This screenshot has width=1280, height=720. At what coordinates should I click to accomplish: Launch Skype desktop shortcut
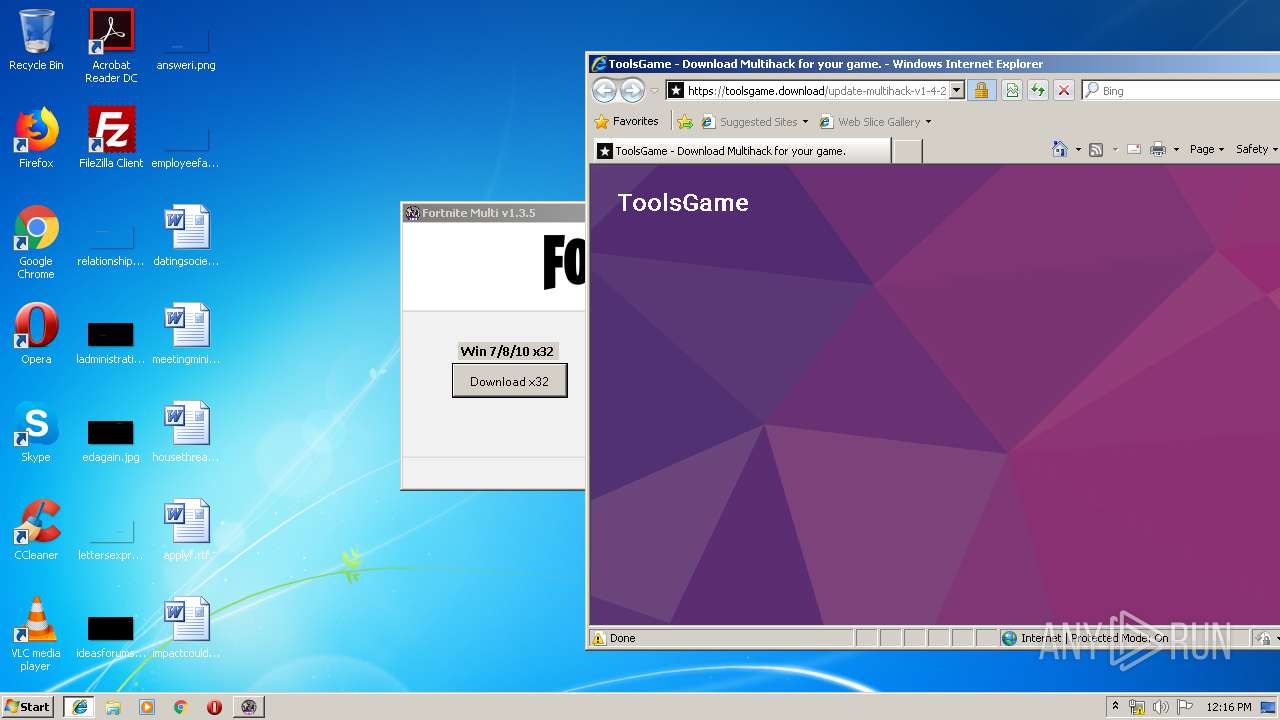36,432
